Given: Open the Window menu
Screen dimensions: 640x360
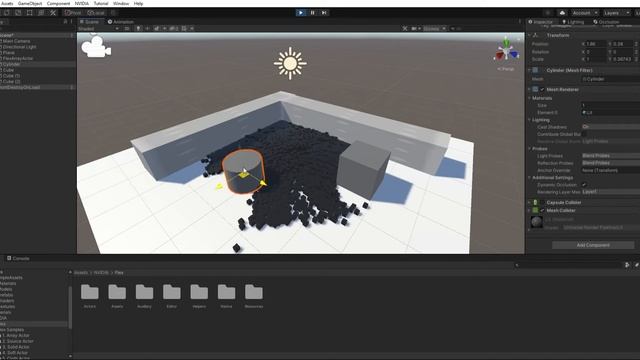Looking at the screenshot, I should point(121,3).
